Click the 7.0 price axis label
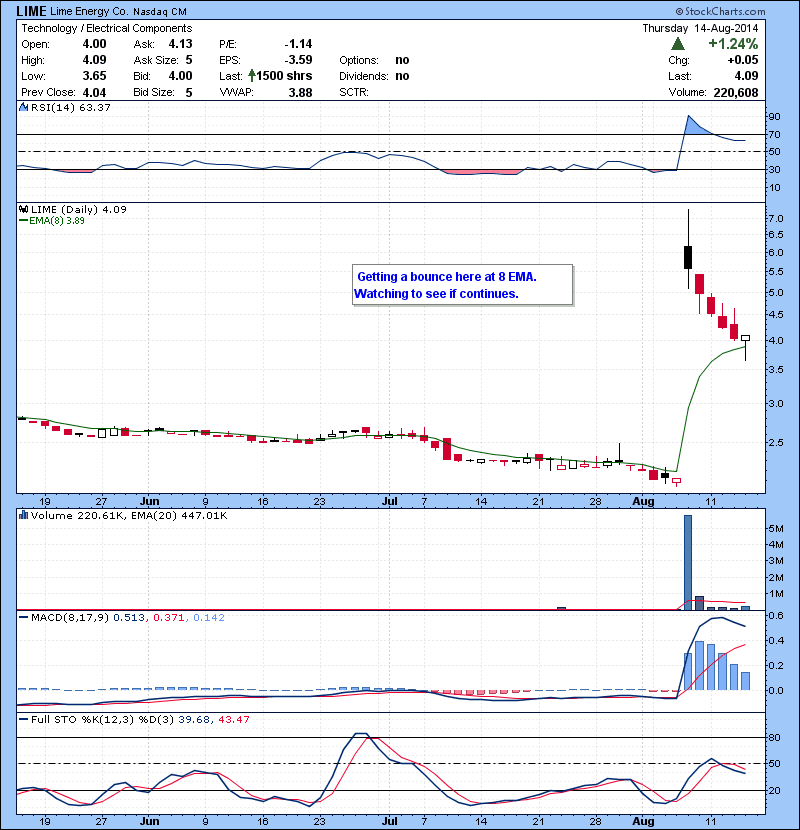Image resolution: width=800 pixels, height=830 pixels. pos(776,219)
